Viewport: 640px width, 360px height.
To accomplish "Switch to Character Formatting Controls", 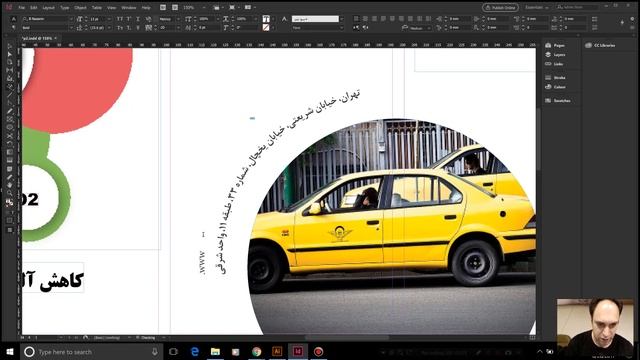I will (x=13, y=19).
